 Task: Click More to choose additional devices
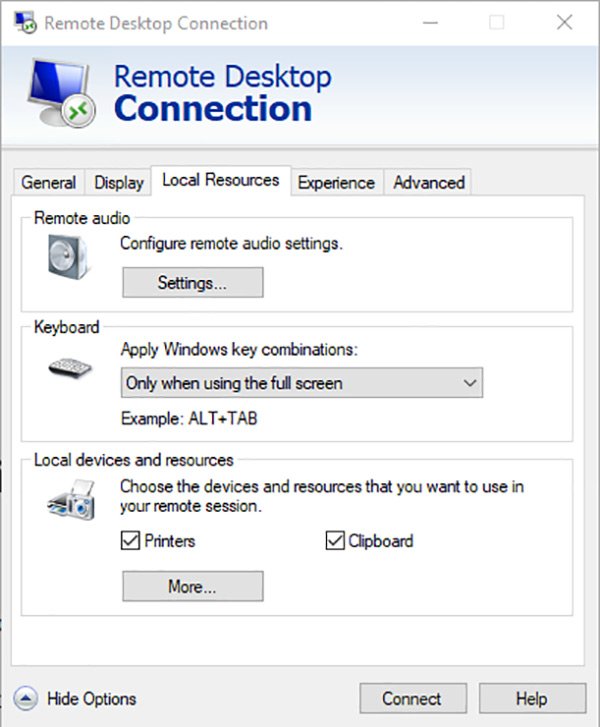coord(192,587)
